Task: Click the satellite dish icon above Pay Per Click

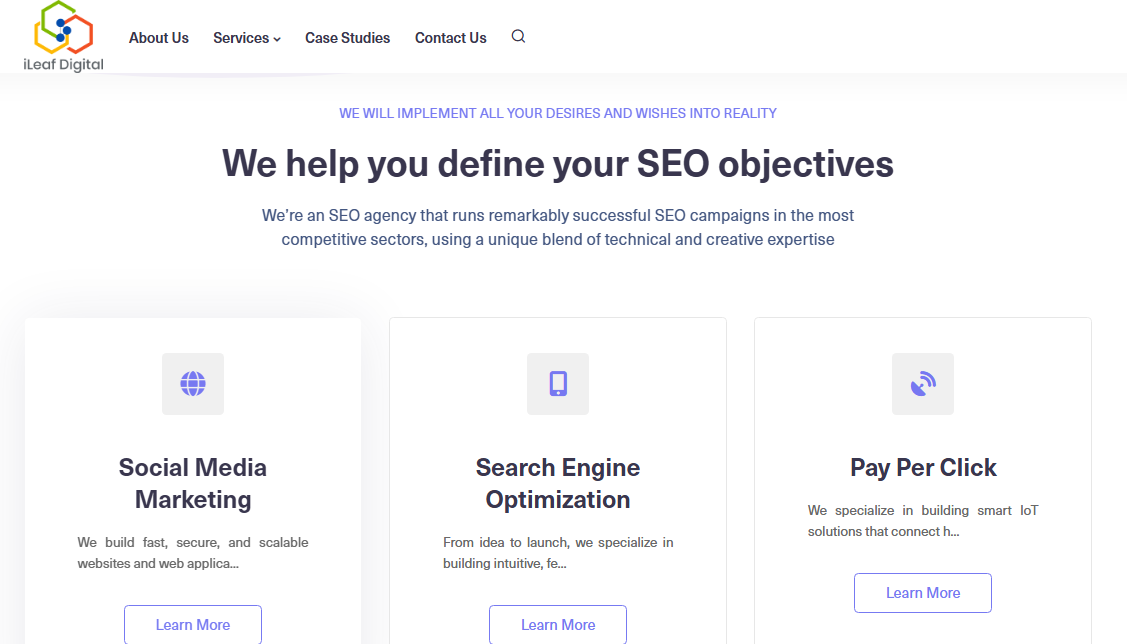Action: [923, 384]
